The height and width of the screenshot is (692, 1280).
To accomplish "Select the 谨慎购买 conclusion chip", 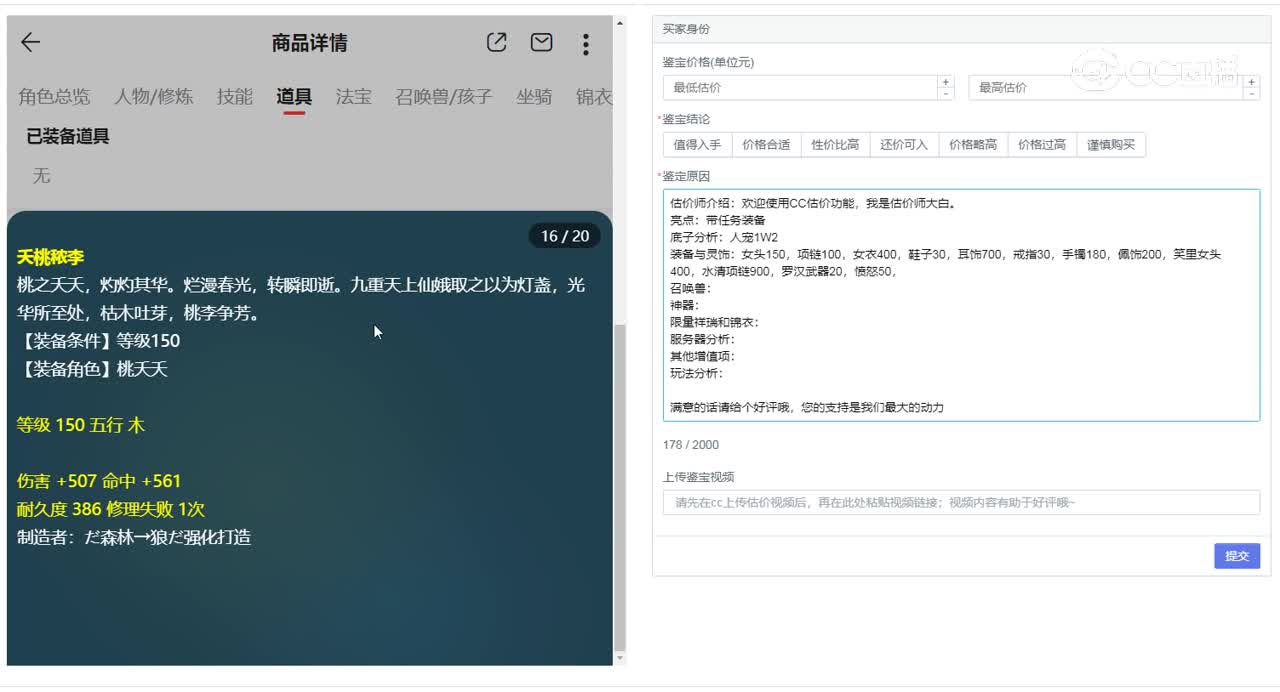I will (1111, 144).
